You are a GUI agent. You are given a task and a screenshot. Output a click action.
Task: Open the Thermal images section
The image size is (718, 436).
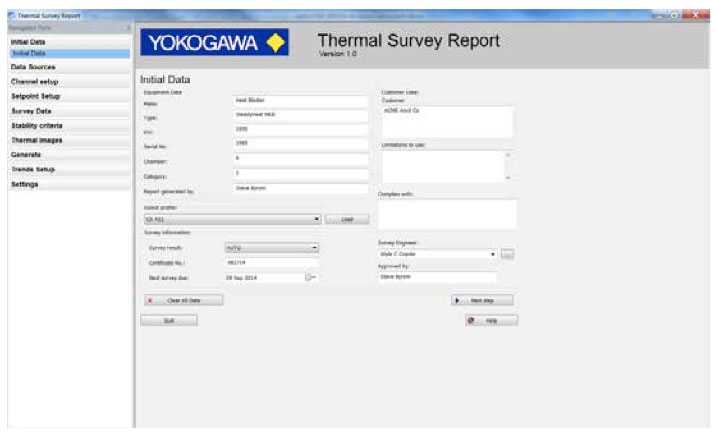coord(70,140)
